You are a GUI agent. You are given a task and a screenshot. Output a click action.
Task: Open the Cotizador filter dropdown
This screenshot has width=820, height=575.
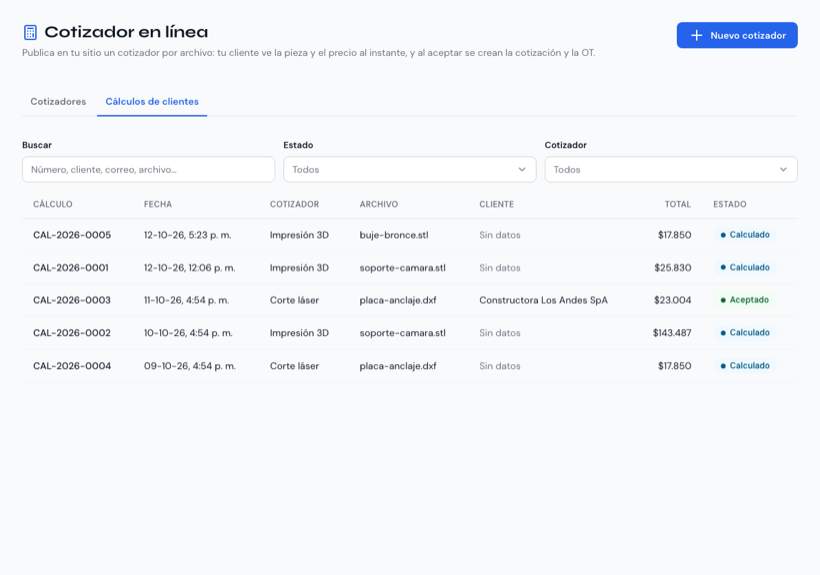(671, 169)
